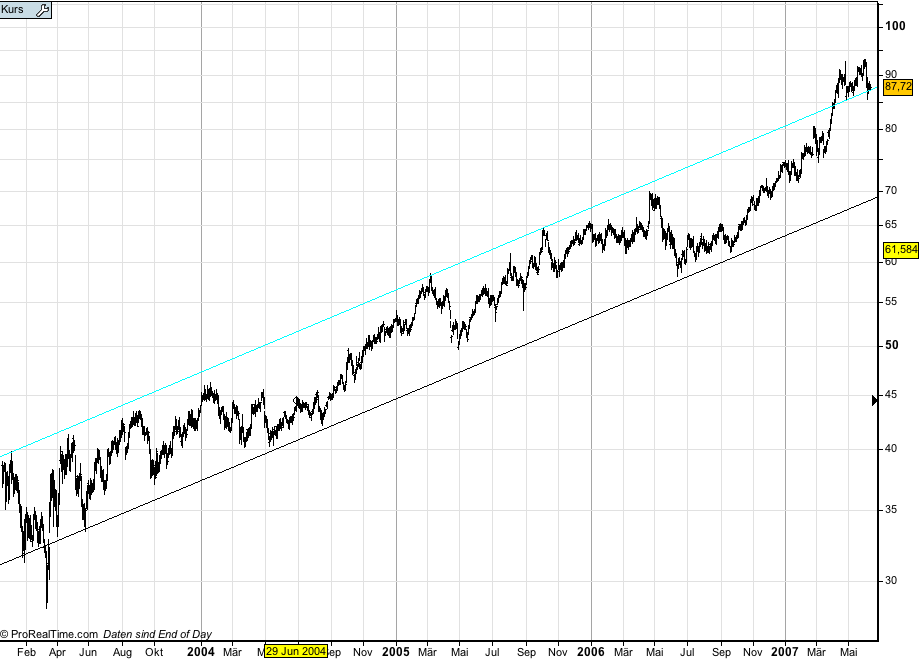Click the Kurs panel label
Viewport: 920px width, 659px height.
coord(12,9)
